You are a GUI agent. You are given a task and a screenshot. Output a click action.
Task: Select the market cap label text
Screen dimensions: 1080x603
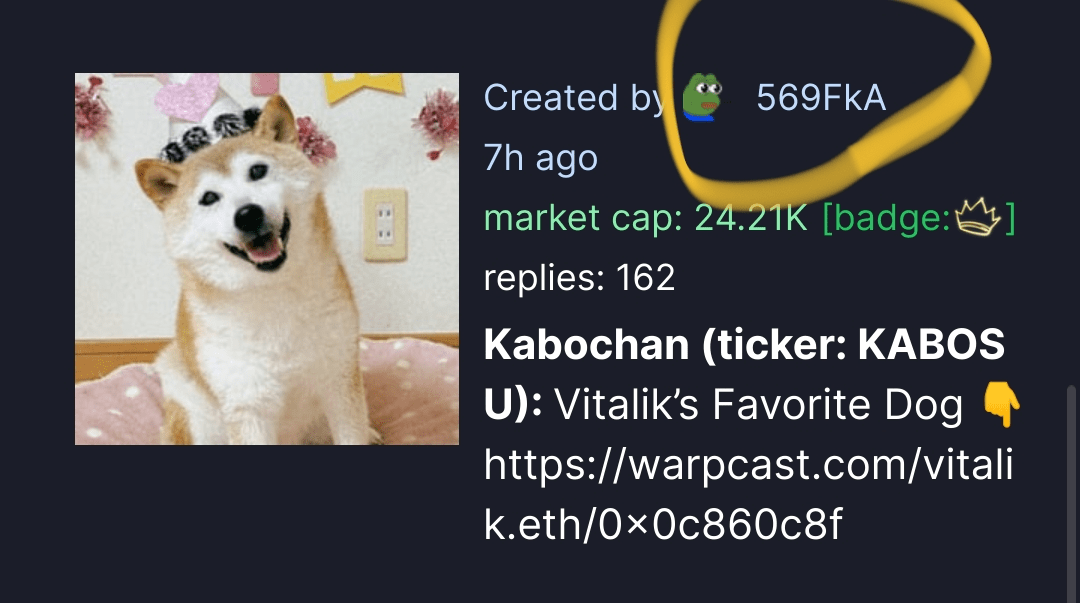coord(583,218)
